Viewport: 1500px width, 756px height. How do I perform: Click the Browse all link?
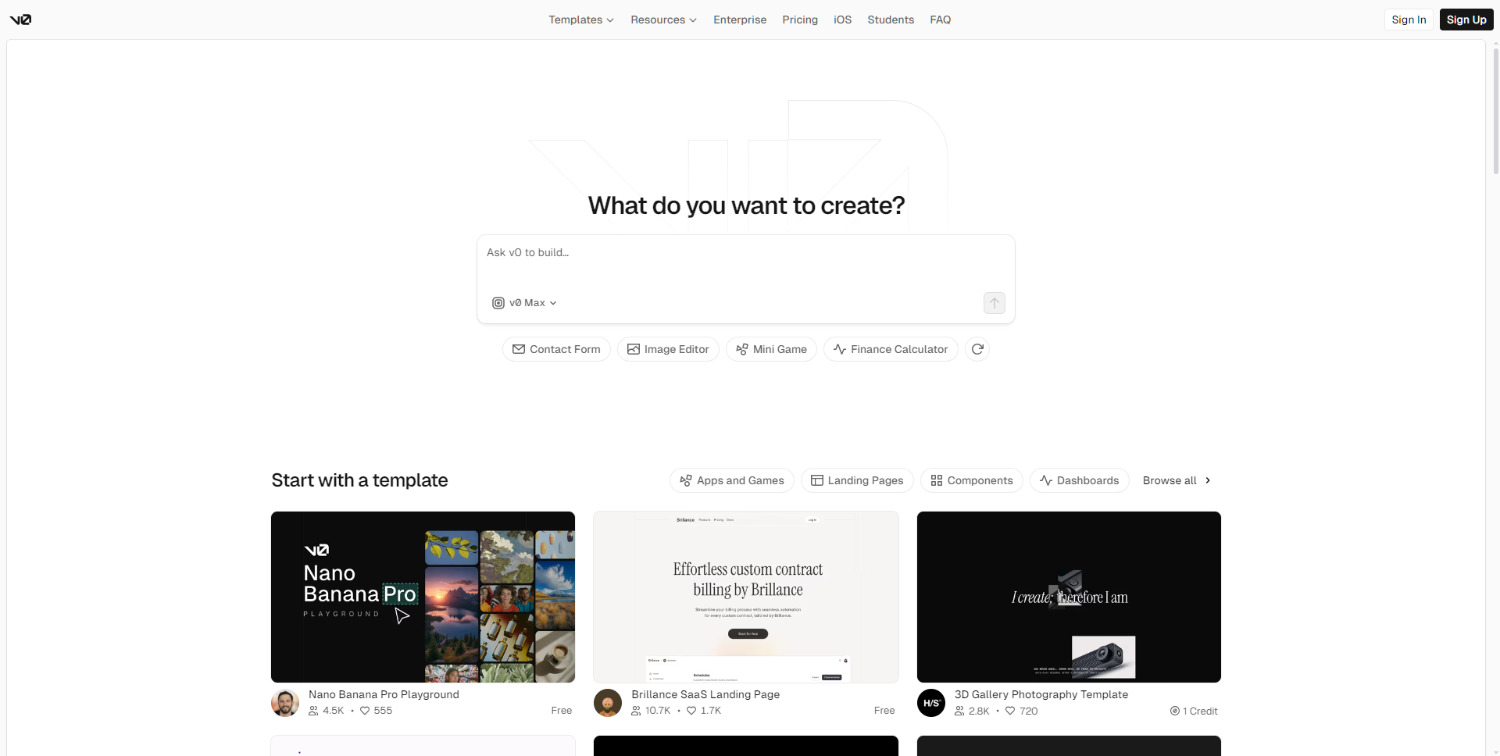click(1170, 480)
